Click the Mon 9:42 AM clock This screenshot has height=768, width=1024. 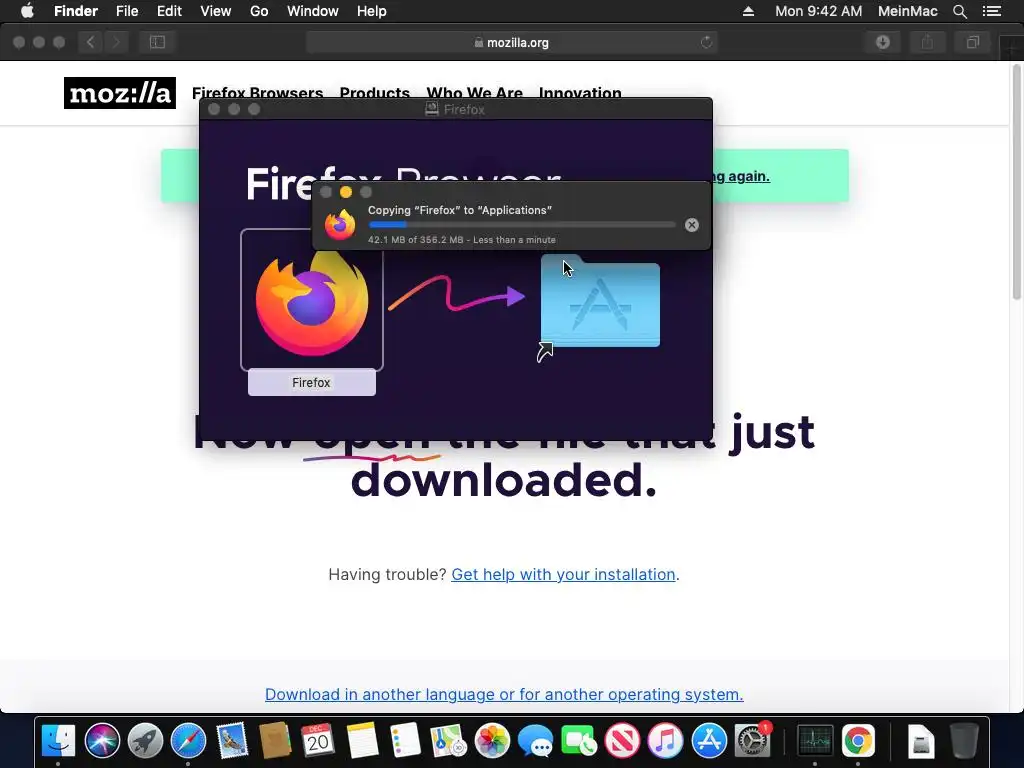(x=818, y=11)
